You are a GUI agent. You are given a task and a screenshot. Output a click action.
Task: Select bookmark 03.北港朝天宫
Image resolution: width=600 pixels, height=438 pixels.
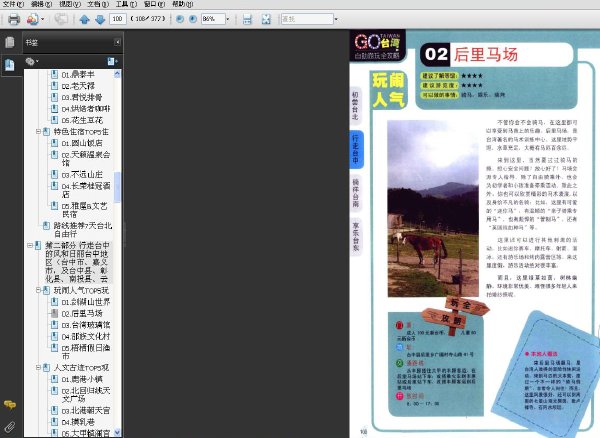[x=86, y=410]
